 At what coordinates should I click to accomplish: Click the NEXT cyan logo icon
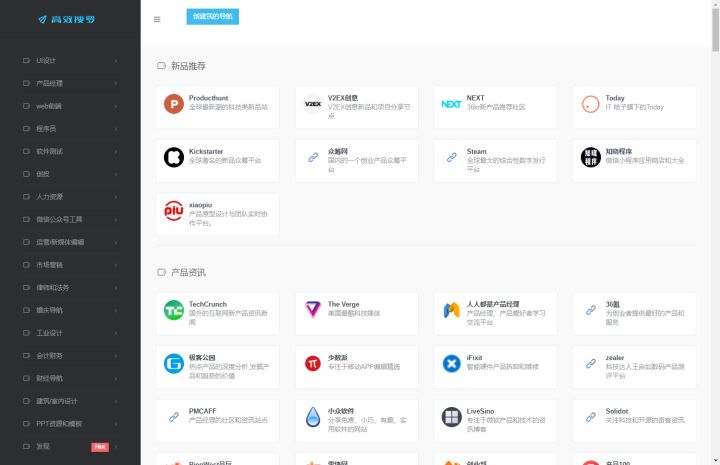tap(451, 104)
